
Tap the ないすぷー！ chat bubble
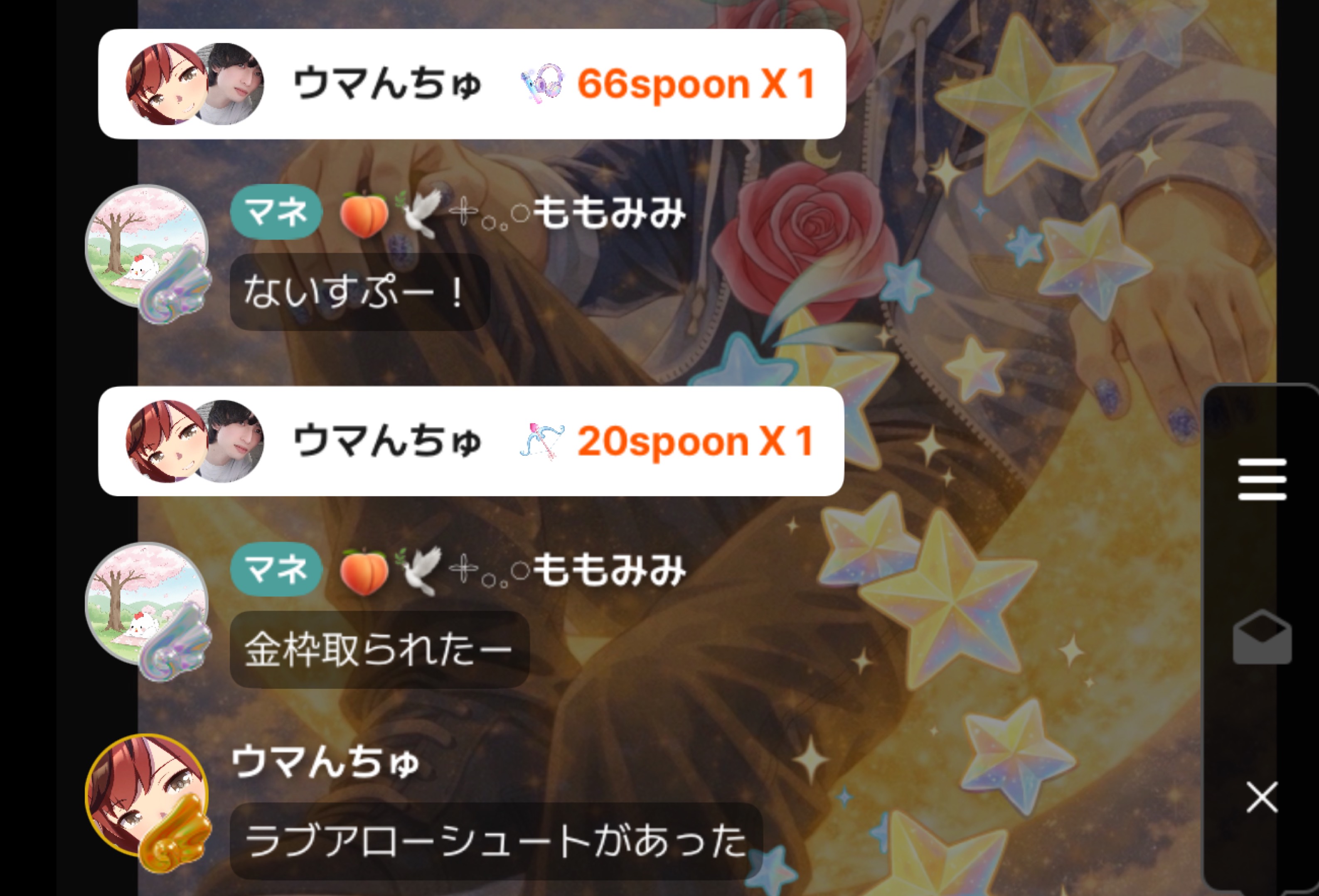(x=360, y=292)
